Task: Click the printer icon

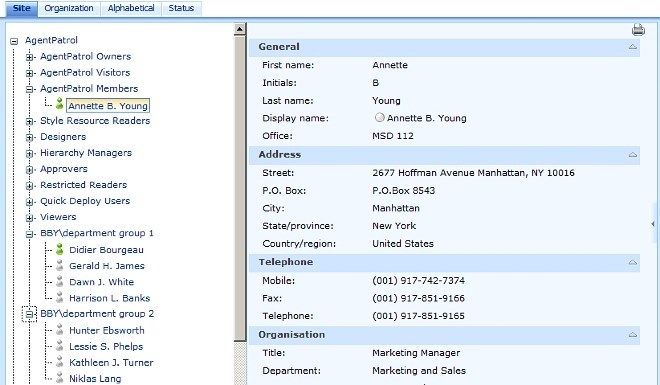Action: coord(638,30)
